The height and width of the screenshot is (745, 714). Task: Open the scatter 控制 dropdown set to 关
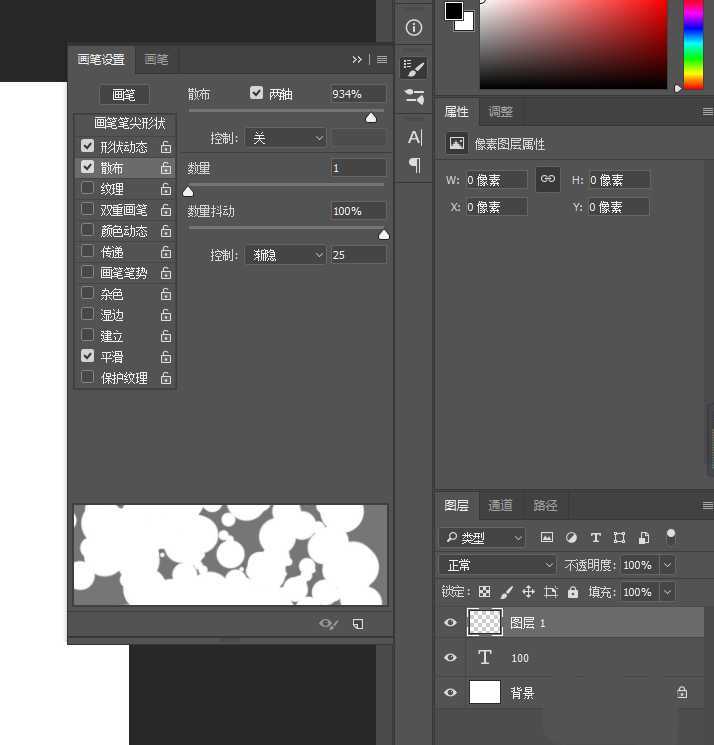click(285, 138)
